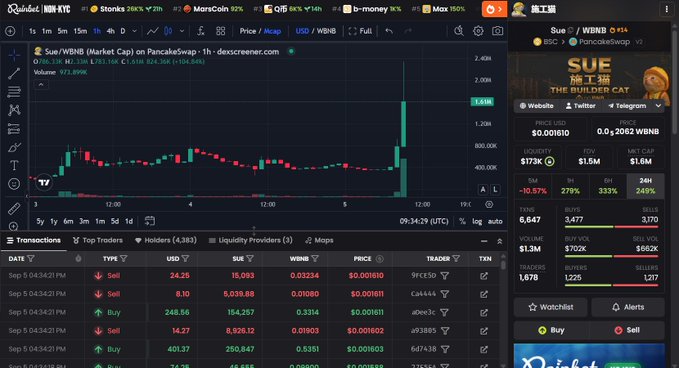Open the go-to date calendar icon
679x368 pixels.
[x=150, y=221]
